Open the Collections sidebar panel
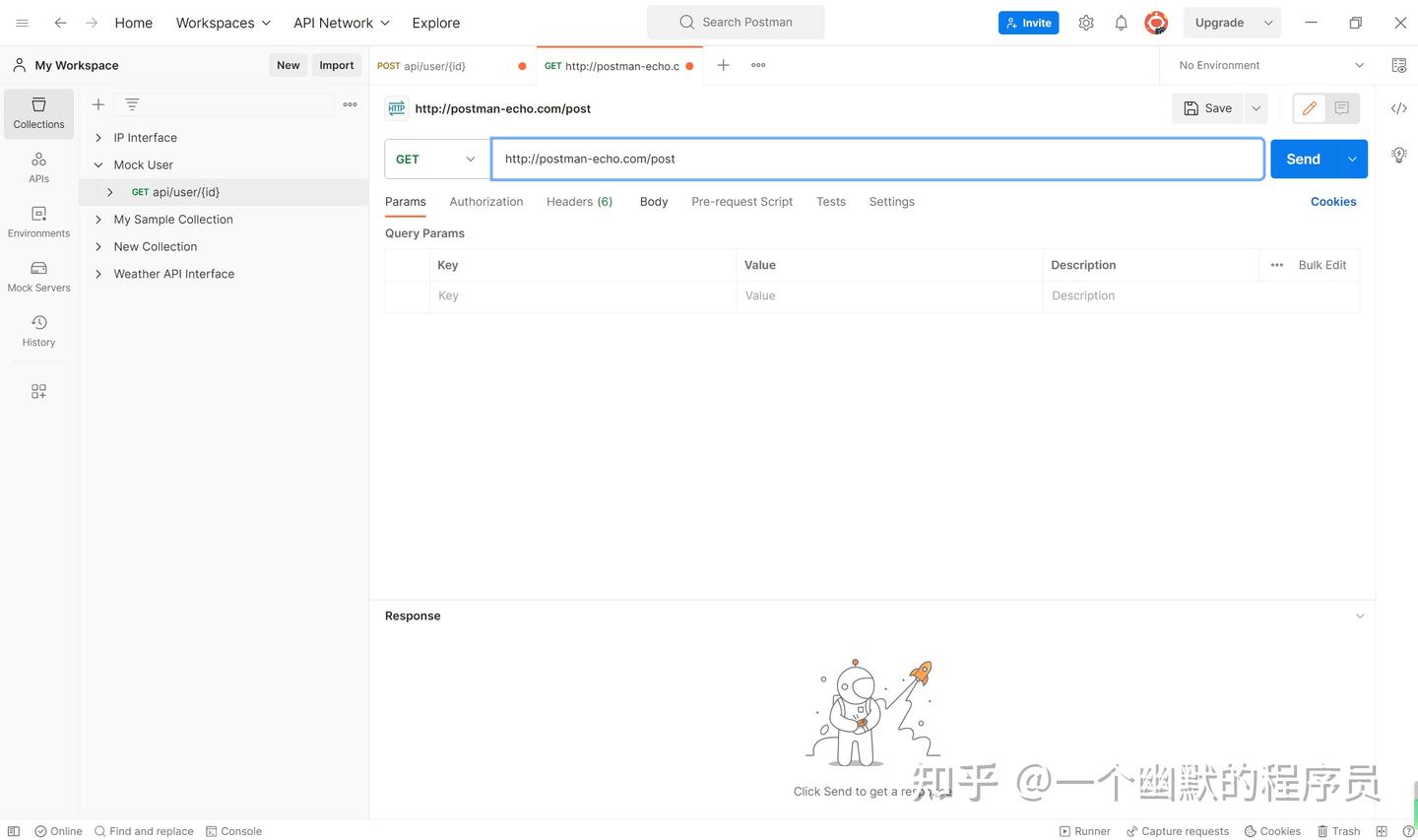The height and width of the screenshot is (840, 1418). tap(38, 113)
